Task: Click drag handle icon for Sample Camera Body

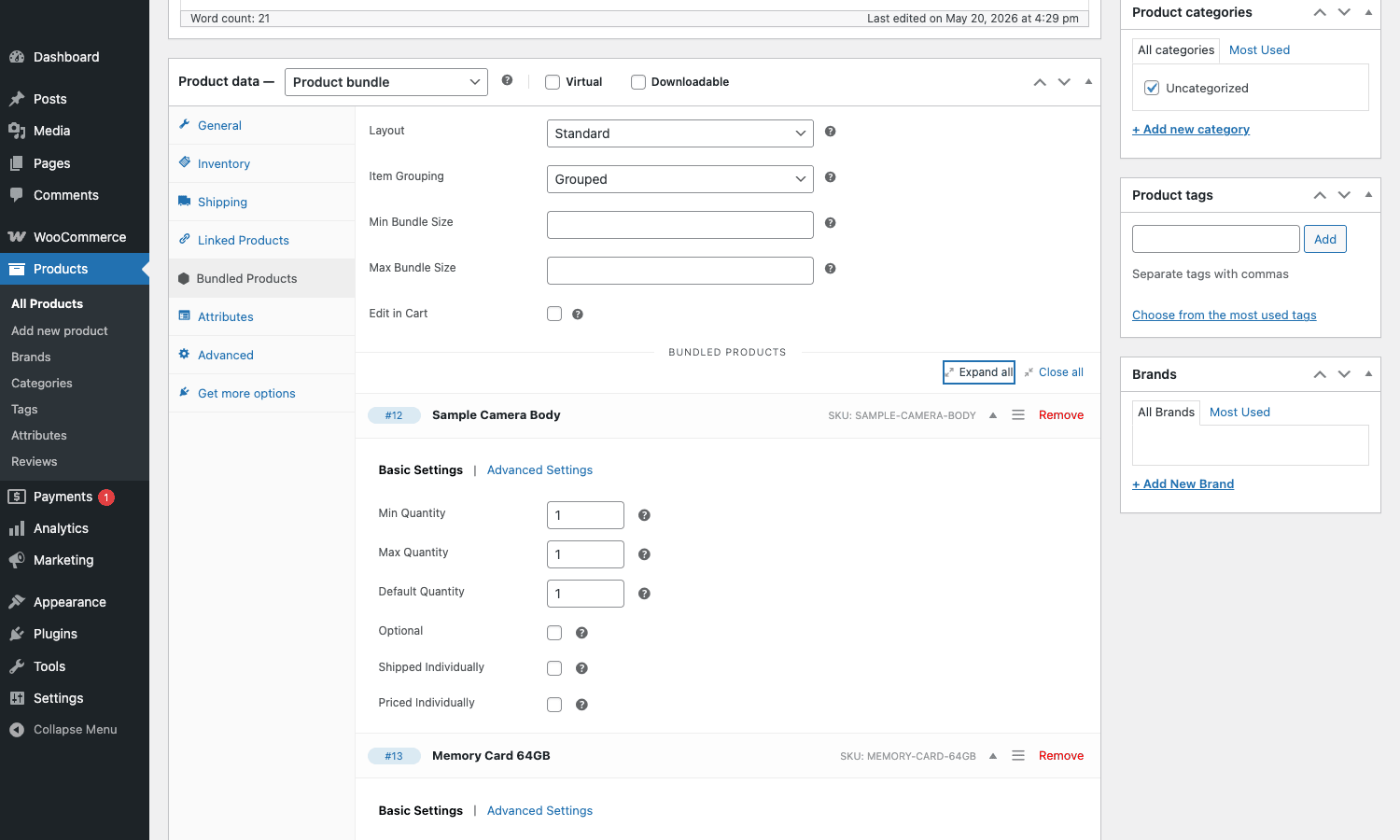Action: pyautogui.click(x=1018, y=415)
